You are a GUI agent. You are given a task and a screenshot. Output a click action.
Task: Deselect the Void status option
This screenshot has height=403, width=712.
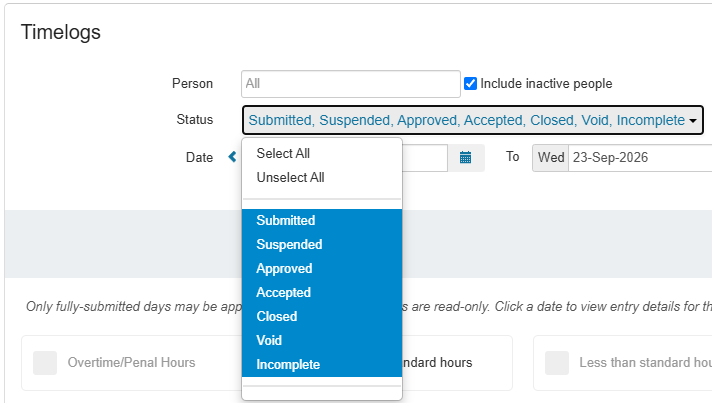click(x=322, y=341)
